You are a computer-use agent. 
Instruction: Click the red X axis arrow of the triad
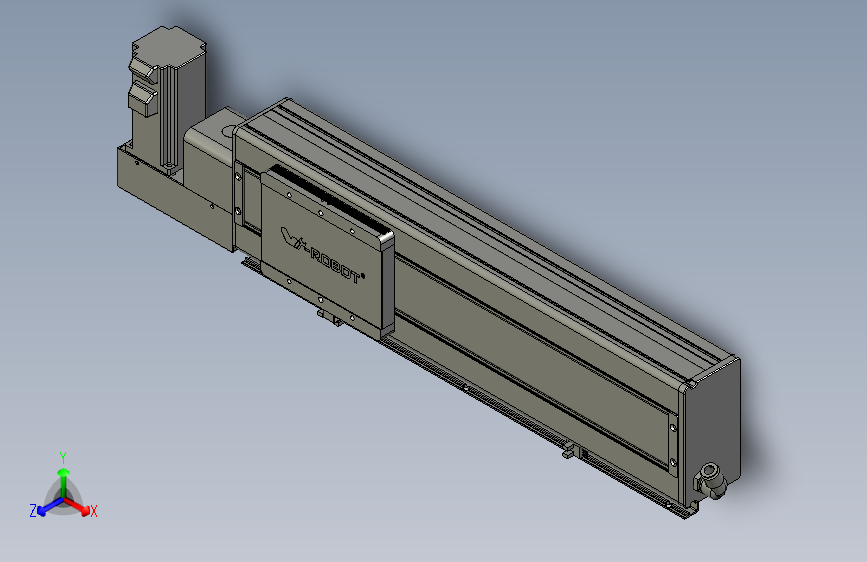[x=78, y=506]
